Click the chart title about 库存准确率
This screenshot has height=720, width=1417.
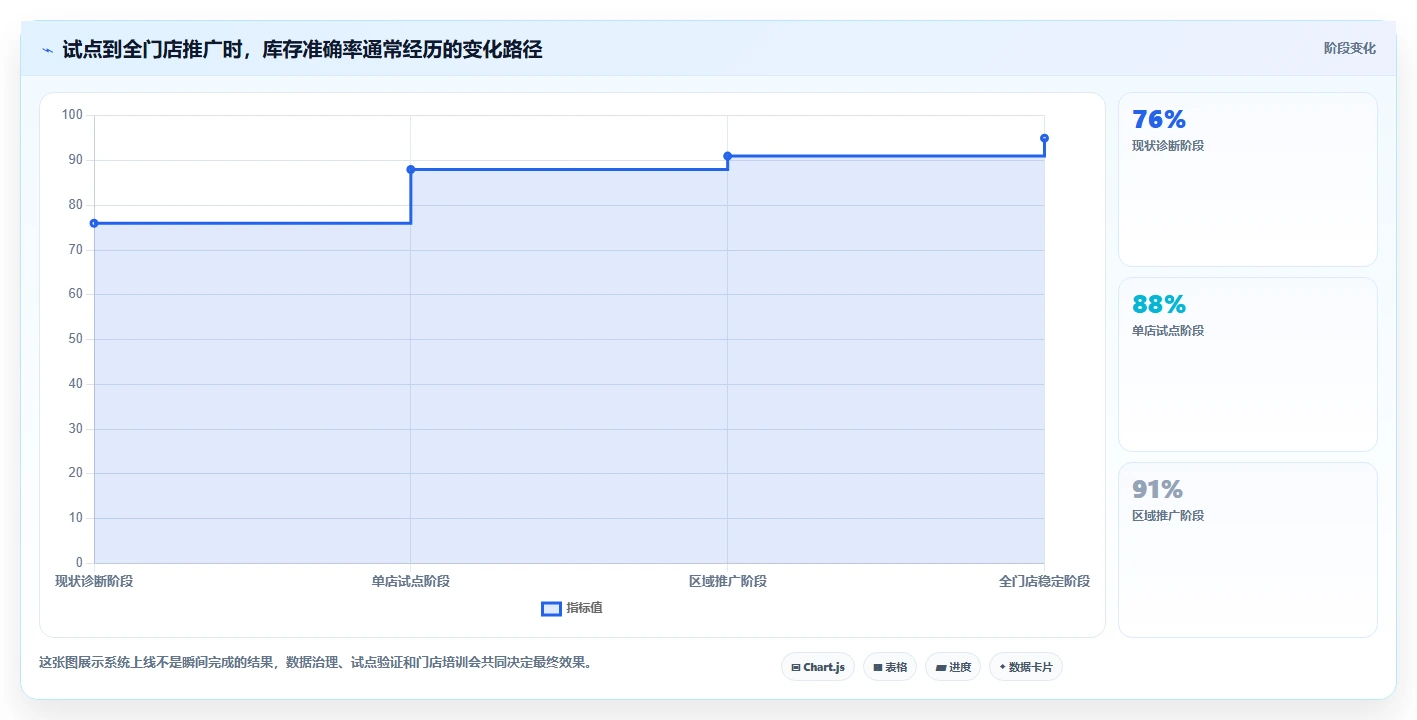click(x=302, y=50)
